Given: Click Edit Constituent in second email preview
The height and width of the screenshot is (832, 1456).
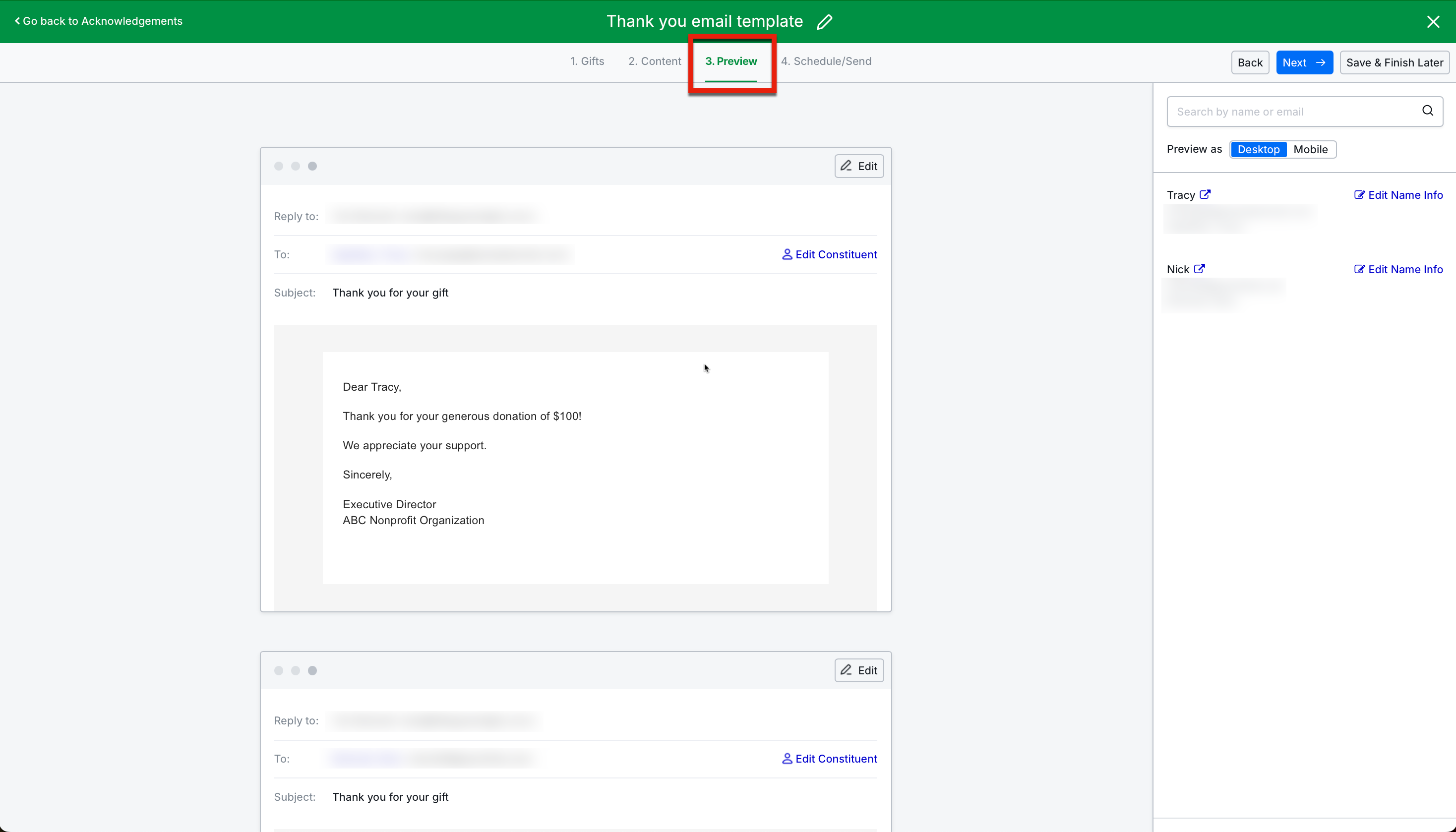Looking at the screenshot, I should 829,758.
